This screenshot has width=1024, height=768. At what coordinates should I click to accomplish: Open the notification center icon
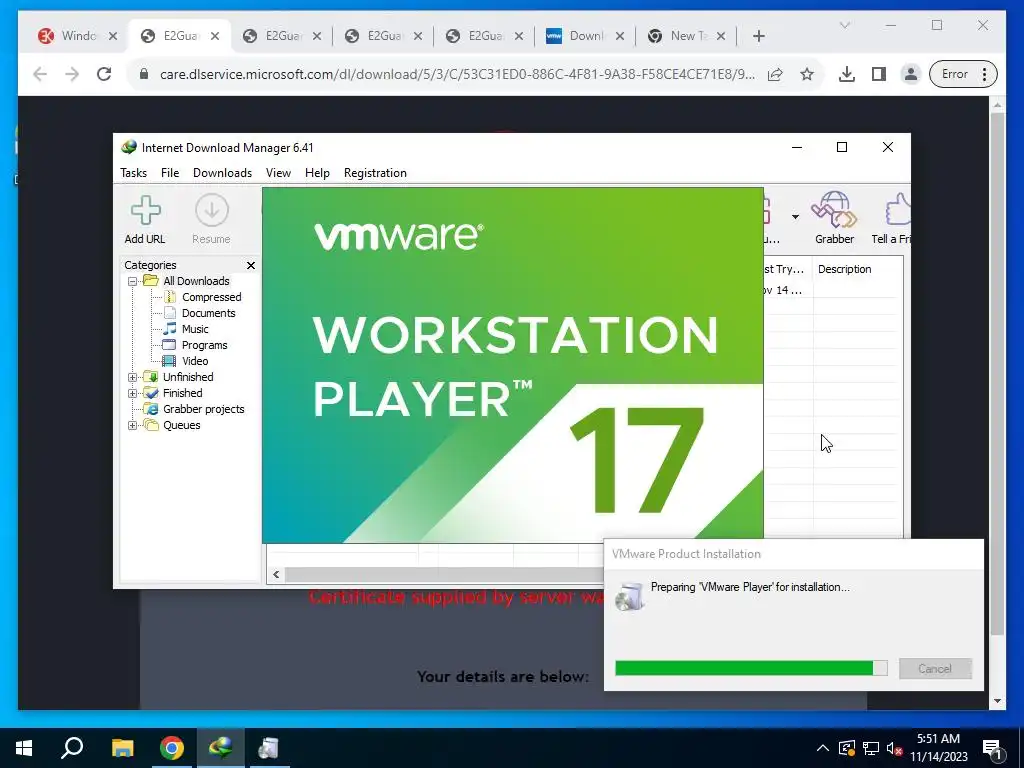click(x=993, y=750)
